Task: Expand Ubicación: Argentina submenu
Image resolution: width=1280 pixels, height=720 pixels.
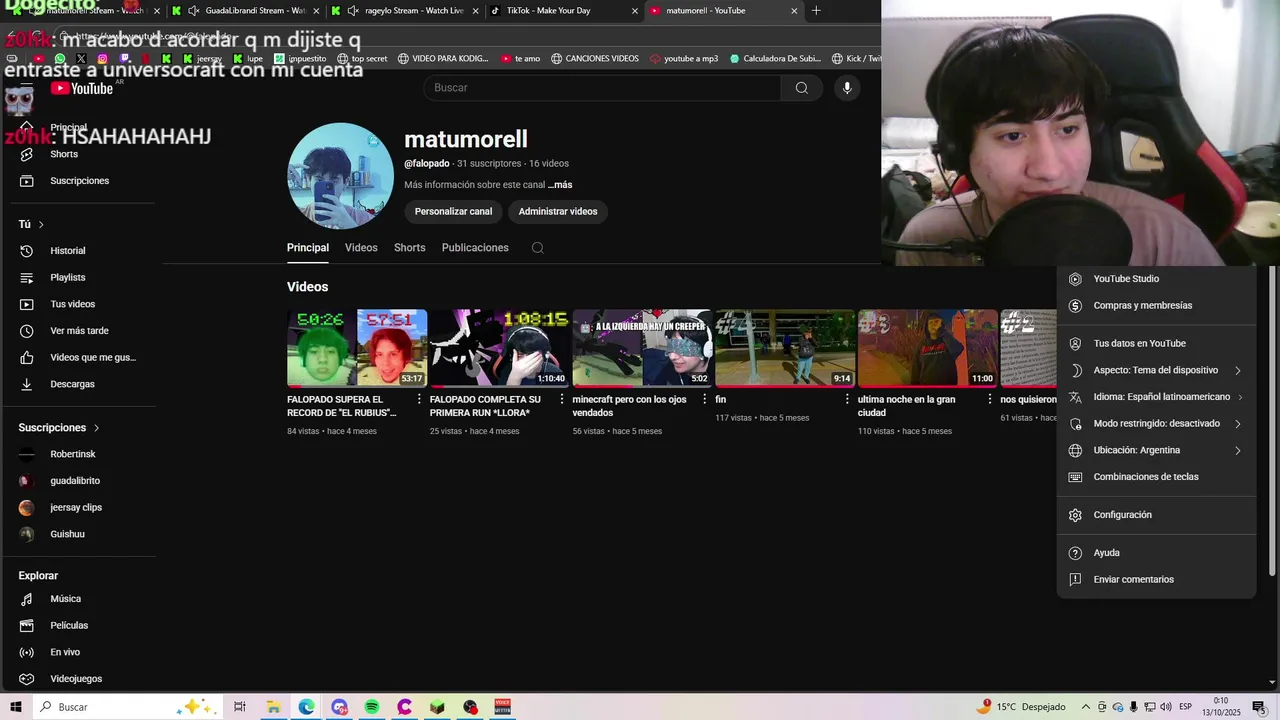Action: pyautogui.click(x=1156, y=451)
